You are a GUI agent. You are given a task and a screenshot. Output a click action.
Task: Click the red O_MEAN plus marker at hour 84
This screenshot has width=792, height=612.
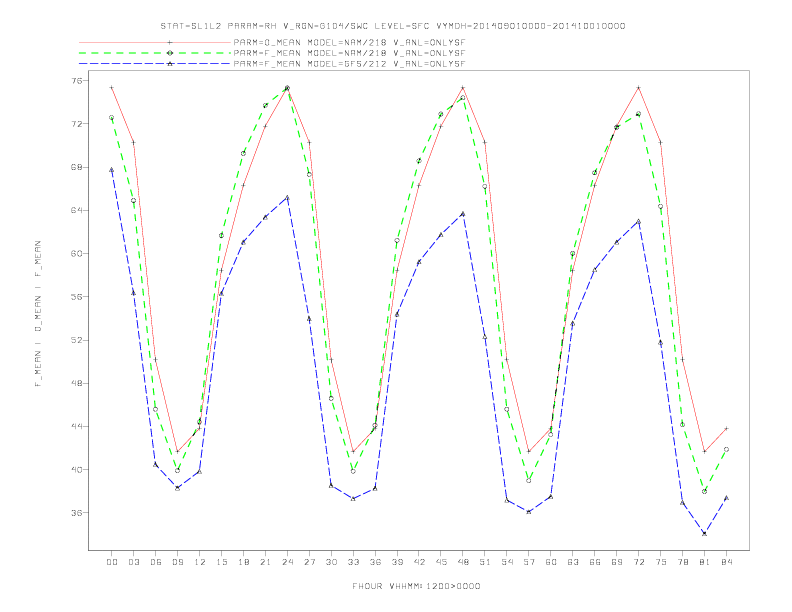(x=726, y=428)
